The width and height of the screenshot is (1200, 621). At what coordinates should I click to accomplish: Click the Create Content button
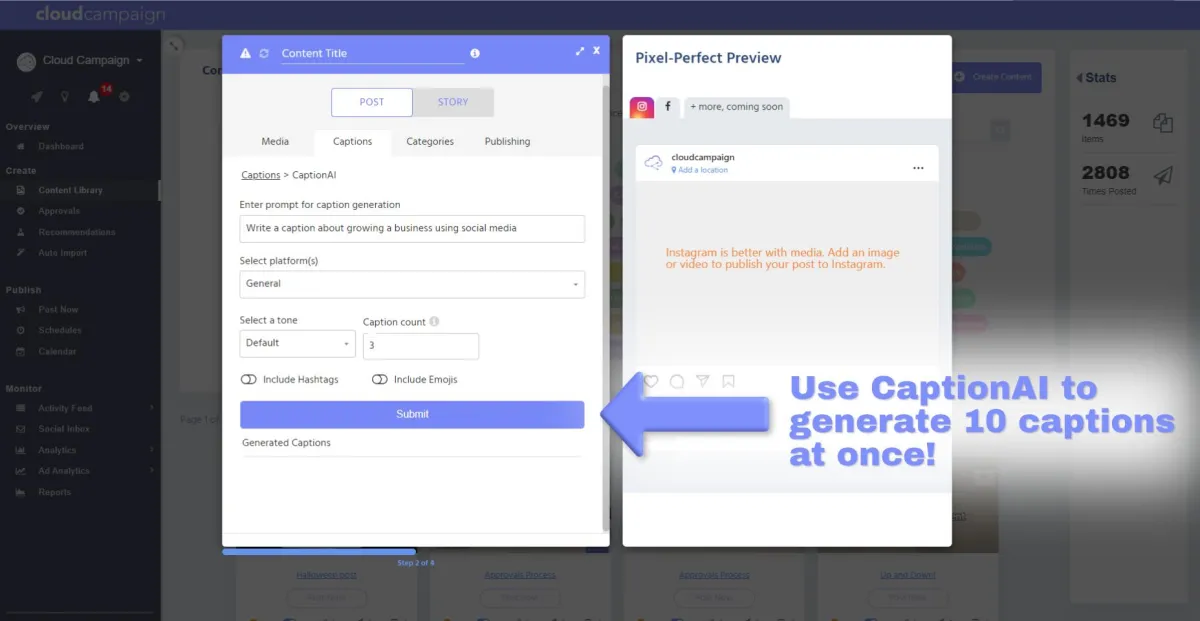(994, 78)
